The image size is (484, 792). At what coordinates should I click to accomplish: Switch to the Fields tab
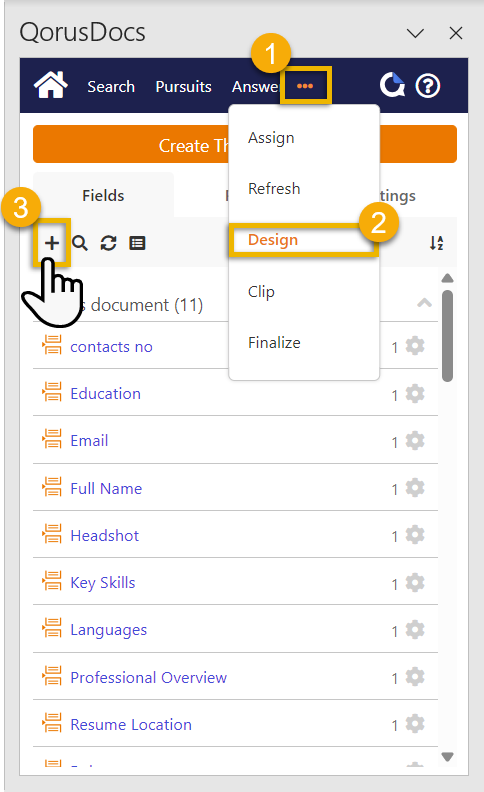tap(103, 195)
